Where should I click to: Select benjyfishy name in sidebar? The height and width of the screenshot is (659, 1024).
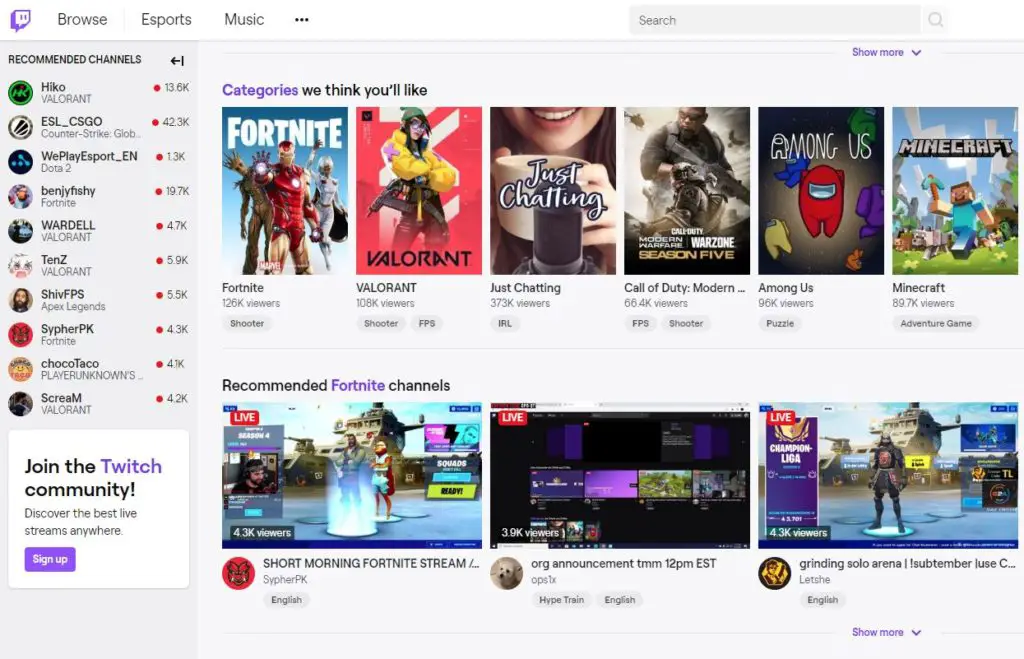tap(68, 191)
